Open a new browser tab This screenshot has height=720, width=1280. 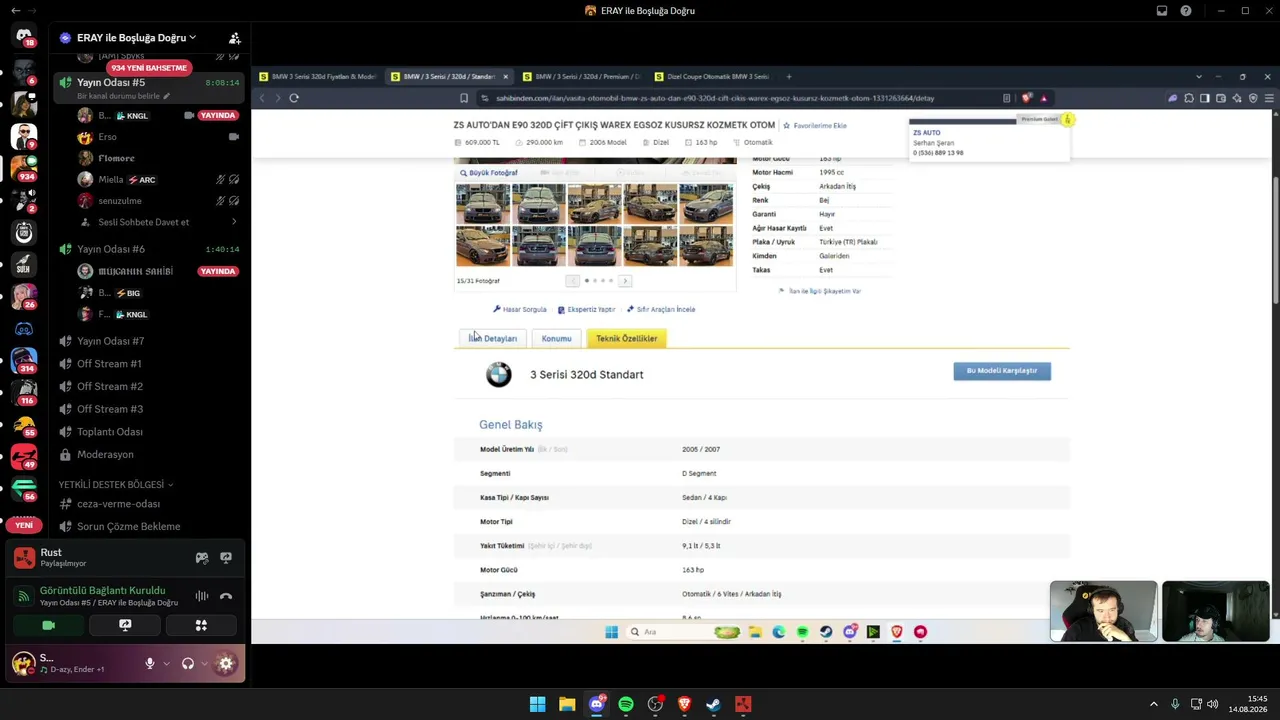(789, 77)
